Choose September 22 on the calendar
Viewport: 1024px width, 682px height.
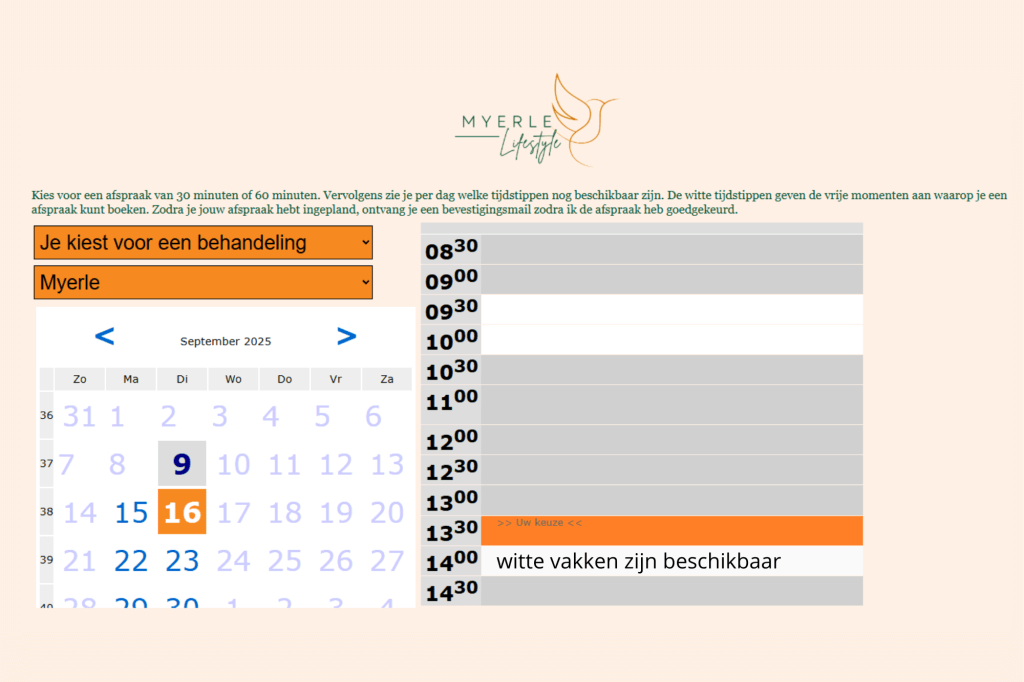pyautogui.click(x=131, y=561)
